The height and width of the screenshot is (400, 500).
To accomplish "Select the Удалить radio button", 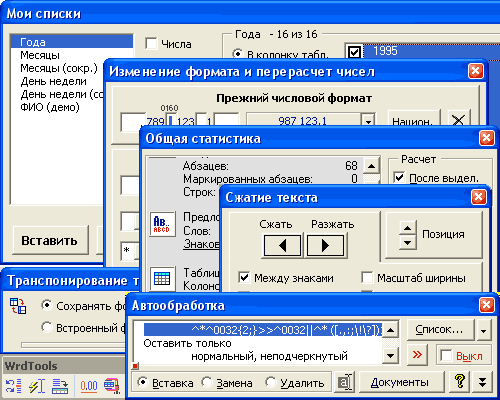I will point(271,382).
